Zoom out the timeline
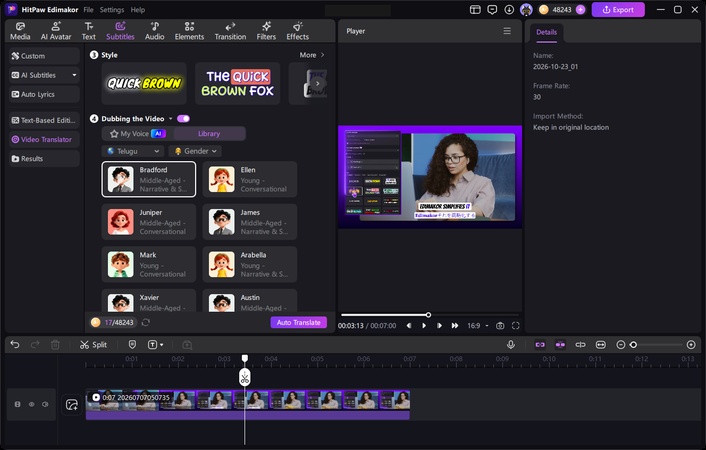 pyautogui.click(x=620, y=345)
